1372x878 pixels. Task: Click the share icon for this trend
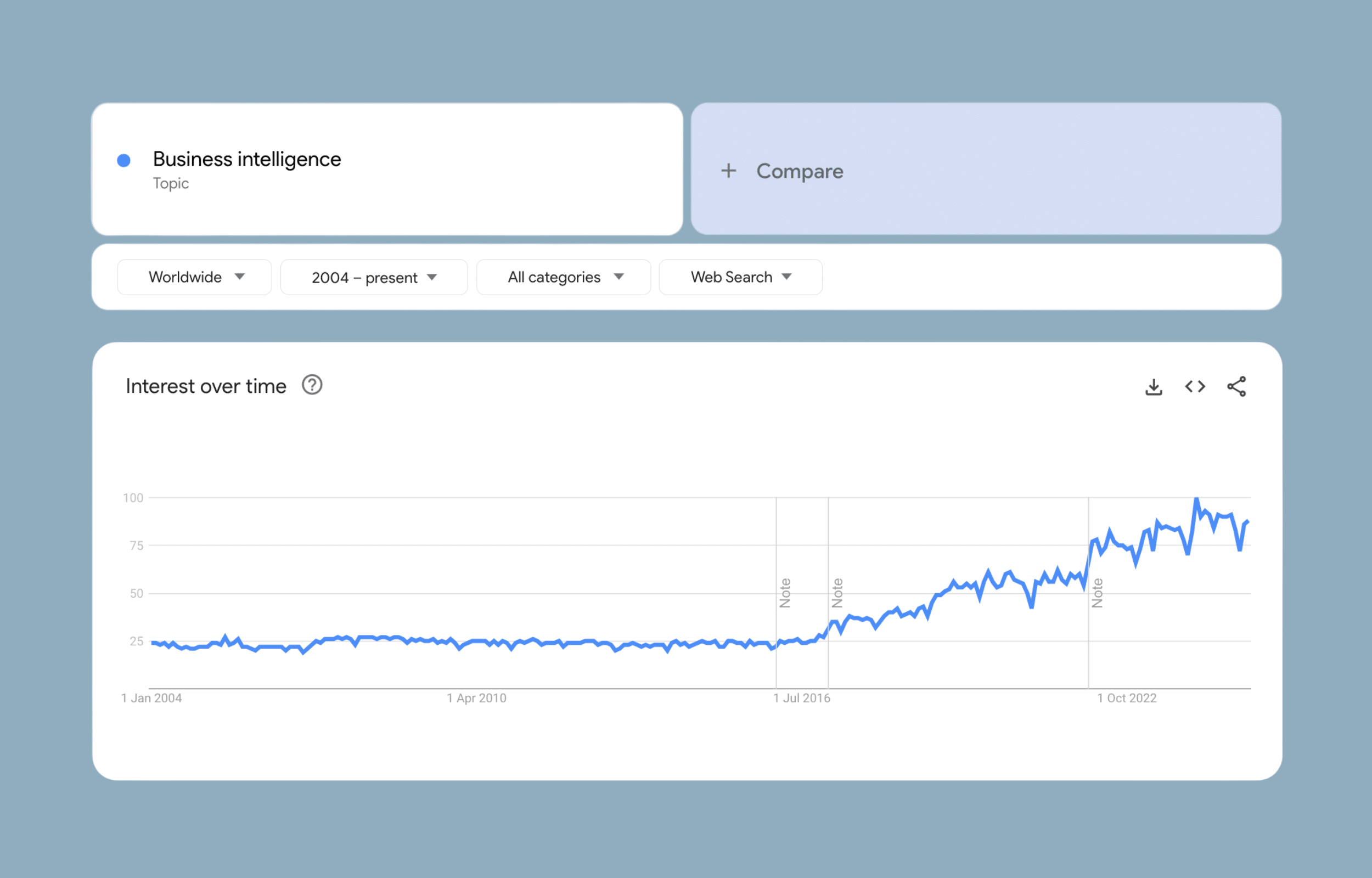pos(1237,414)
